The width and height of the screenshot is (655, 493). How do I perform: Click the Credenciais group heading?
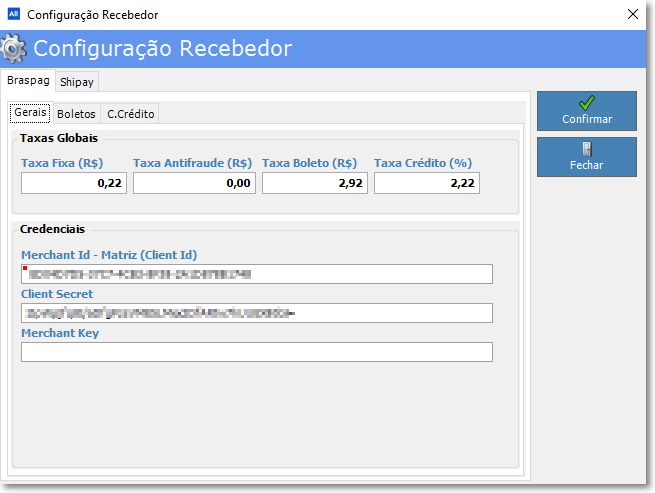click(52, 230)
